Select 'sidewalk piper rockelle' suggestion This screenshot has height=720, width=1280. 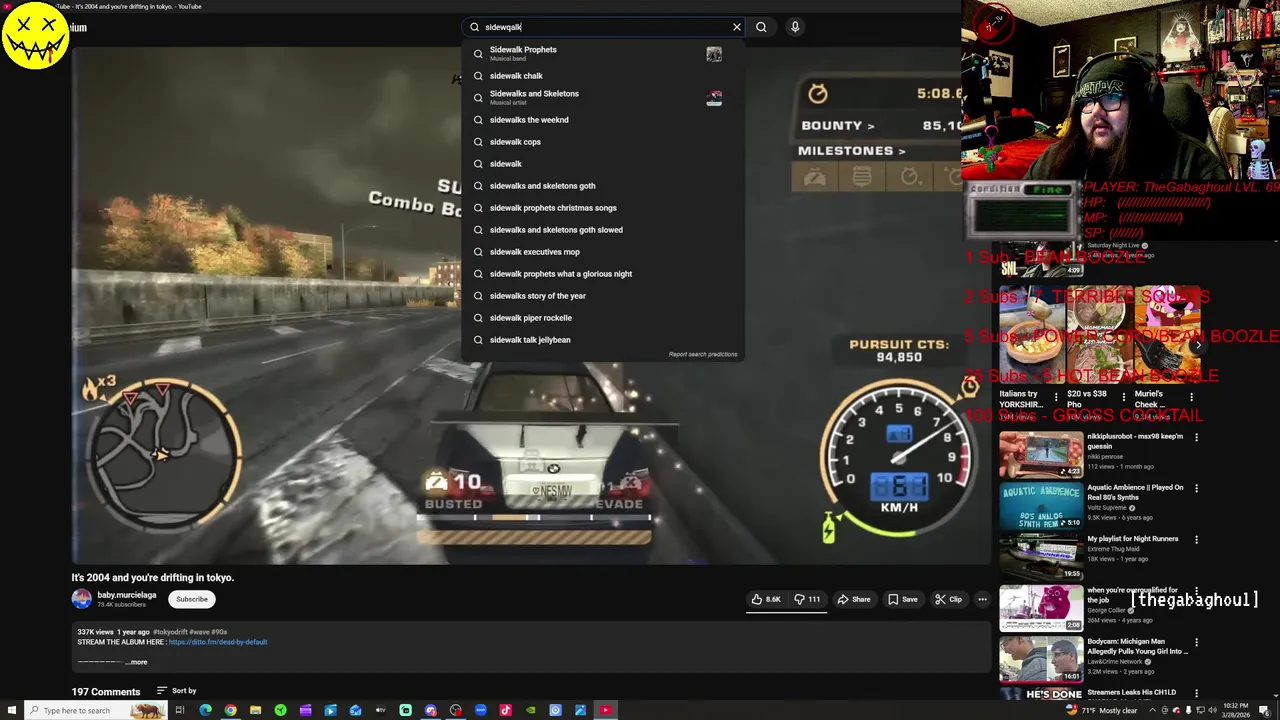pyautogui.click(x=602, y=318)
